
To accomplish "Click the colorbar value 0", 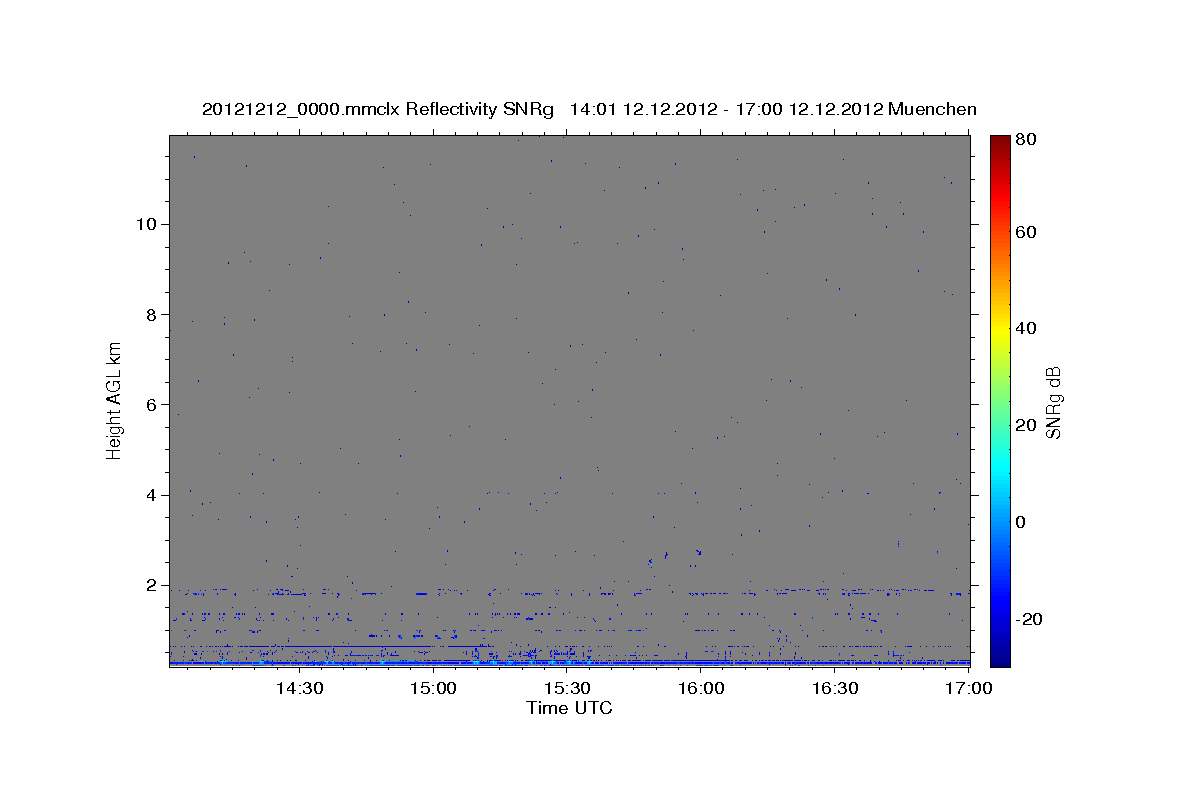I will pyautogui.click(x=1023, y=522).
